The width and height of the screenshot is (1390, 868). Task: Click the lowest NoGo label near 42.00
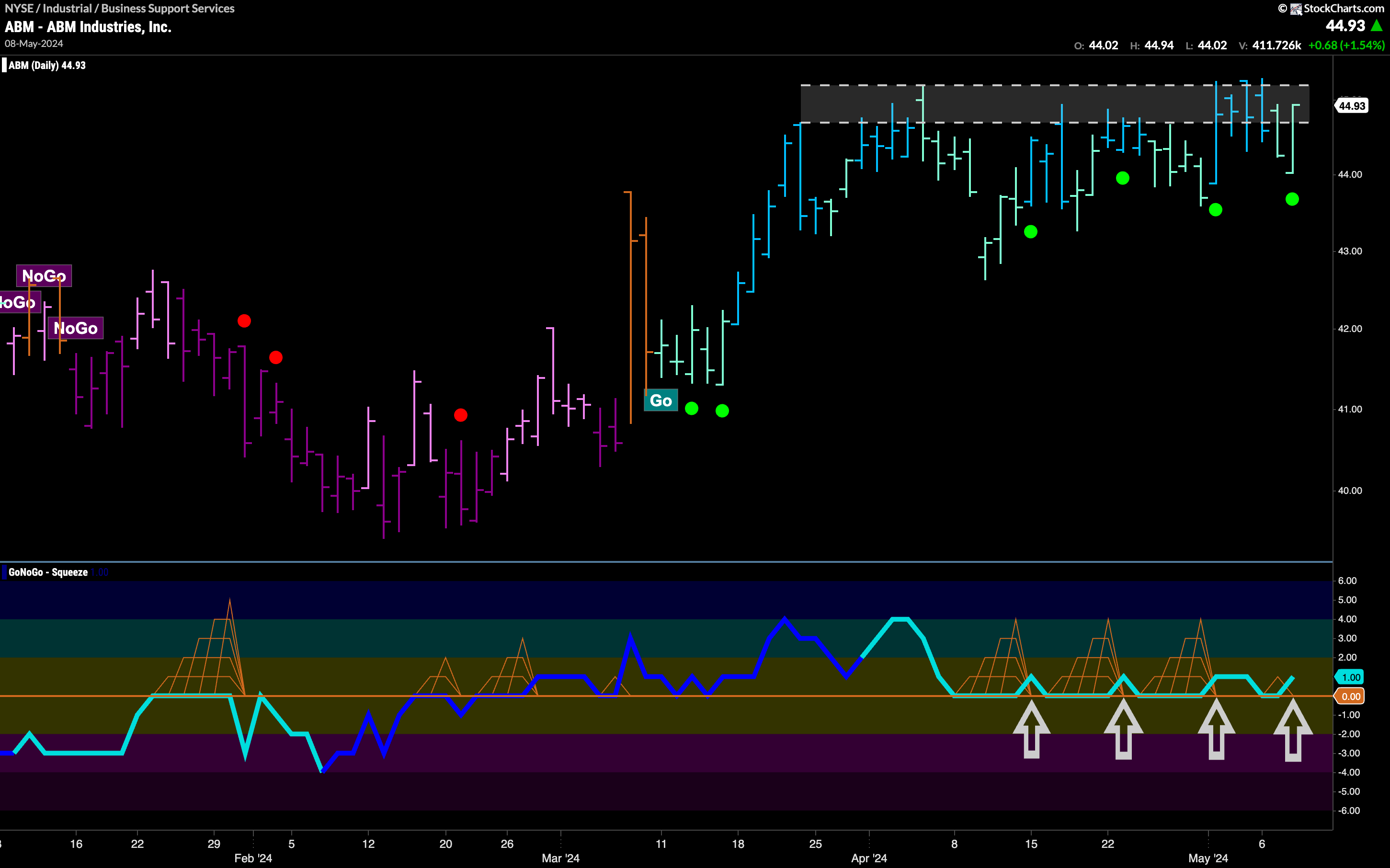pyautogui.click(x=75, y=328)
